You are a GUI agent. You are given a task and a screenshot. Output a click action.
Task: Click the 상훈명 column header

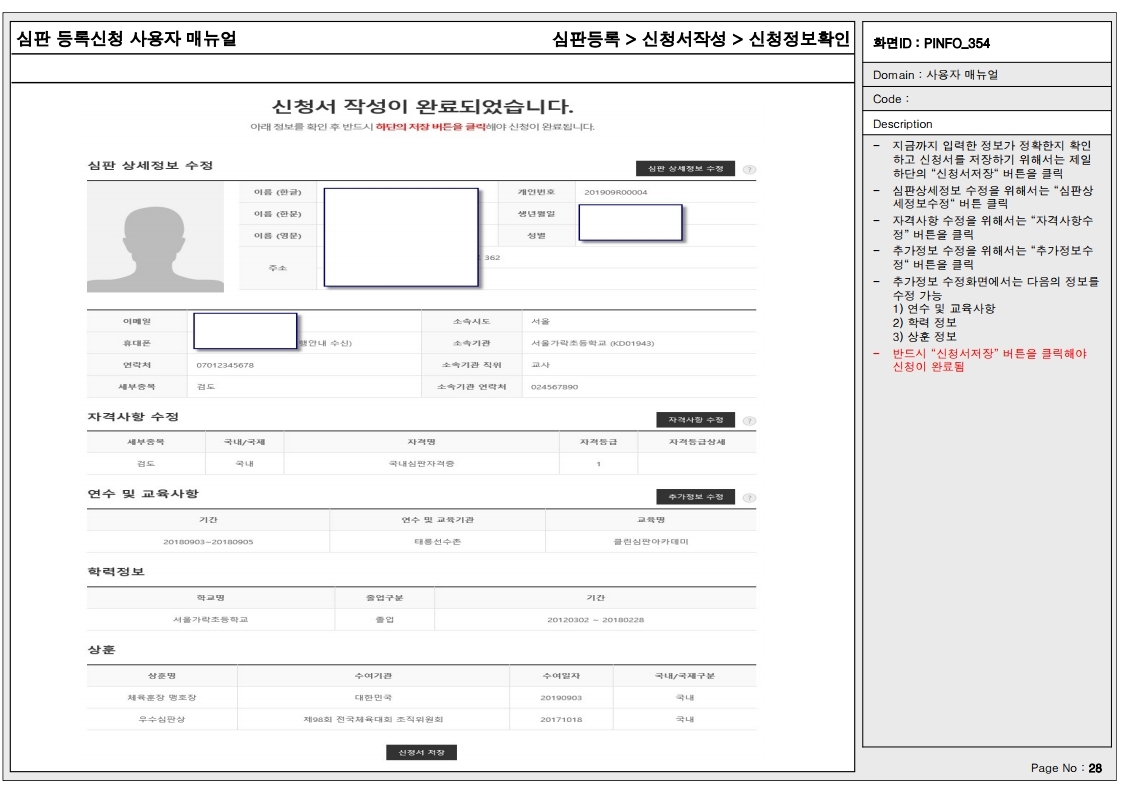pos(162,676)
